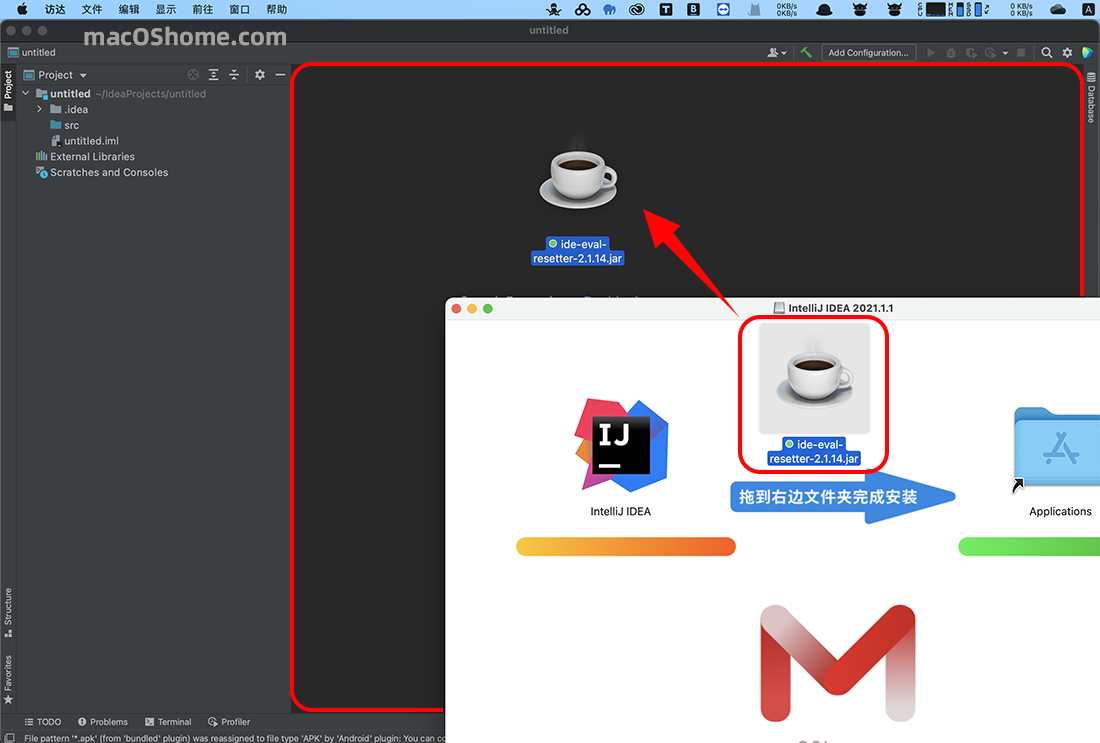The height and width of the screenshot is (743, 1100).
Task: Click the Build Project hammer icon
Action: click(x=806, y=53)
